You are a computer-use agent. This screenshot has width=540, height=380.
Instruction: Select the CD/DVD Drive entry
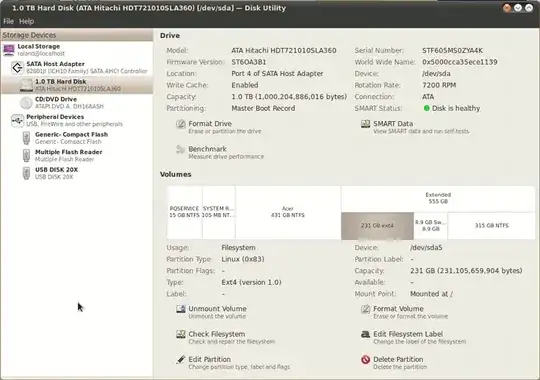[x=77, y=103]
